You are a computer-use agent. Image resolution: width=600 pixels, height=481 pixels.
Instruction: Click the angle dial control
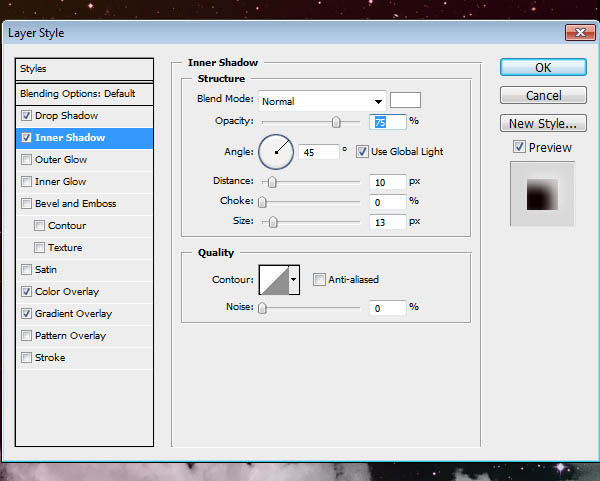(x=276, y=152)
